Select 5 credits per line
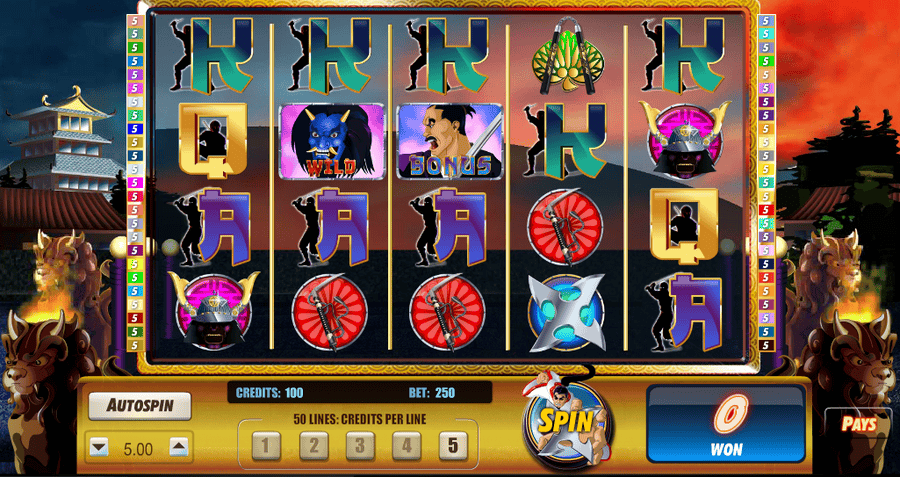Viewport: 900px width, 477px height. (x=453, y=445)
